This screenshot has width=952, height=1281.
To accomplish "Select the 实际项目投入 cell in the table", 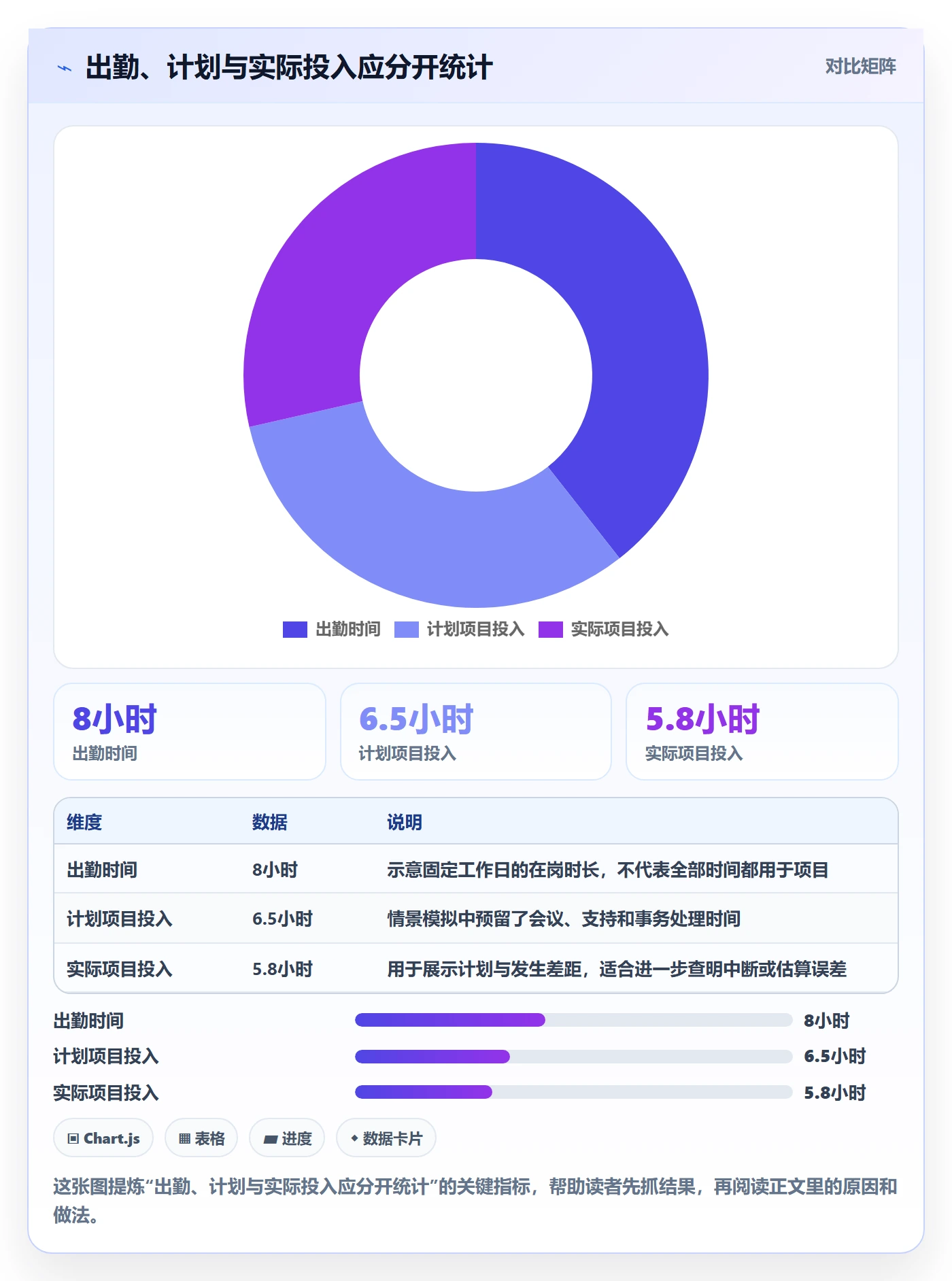I will click(x=120, y=969).
